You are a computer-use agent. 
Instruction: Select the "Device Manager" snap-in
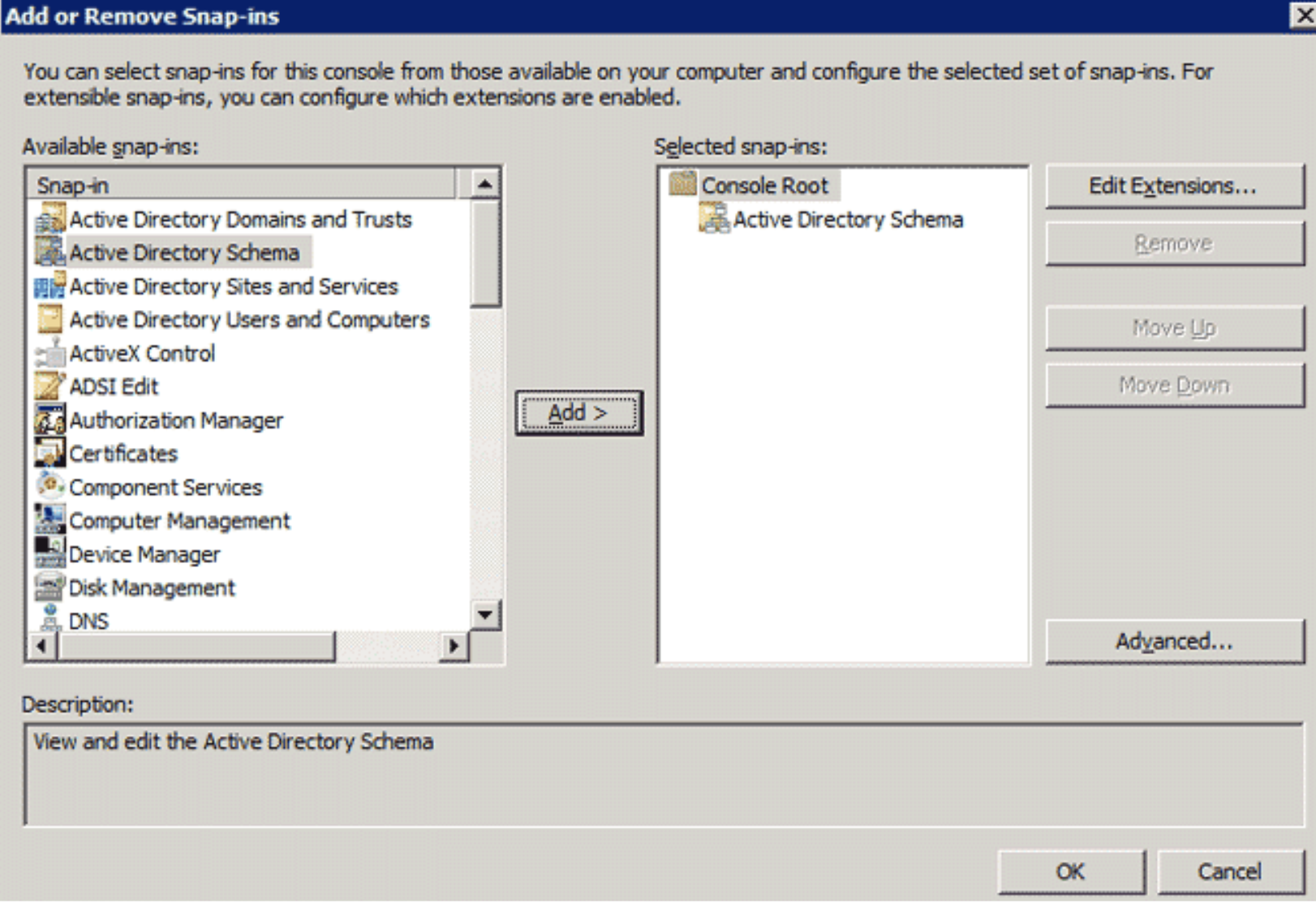144,554
